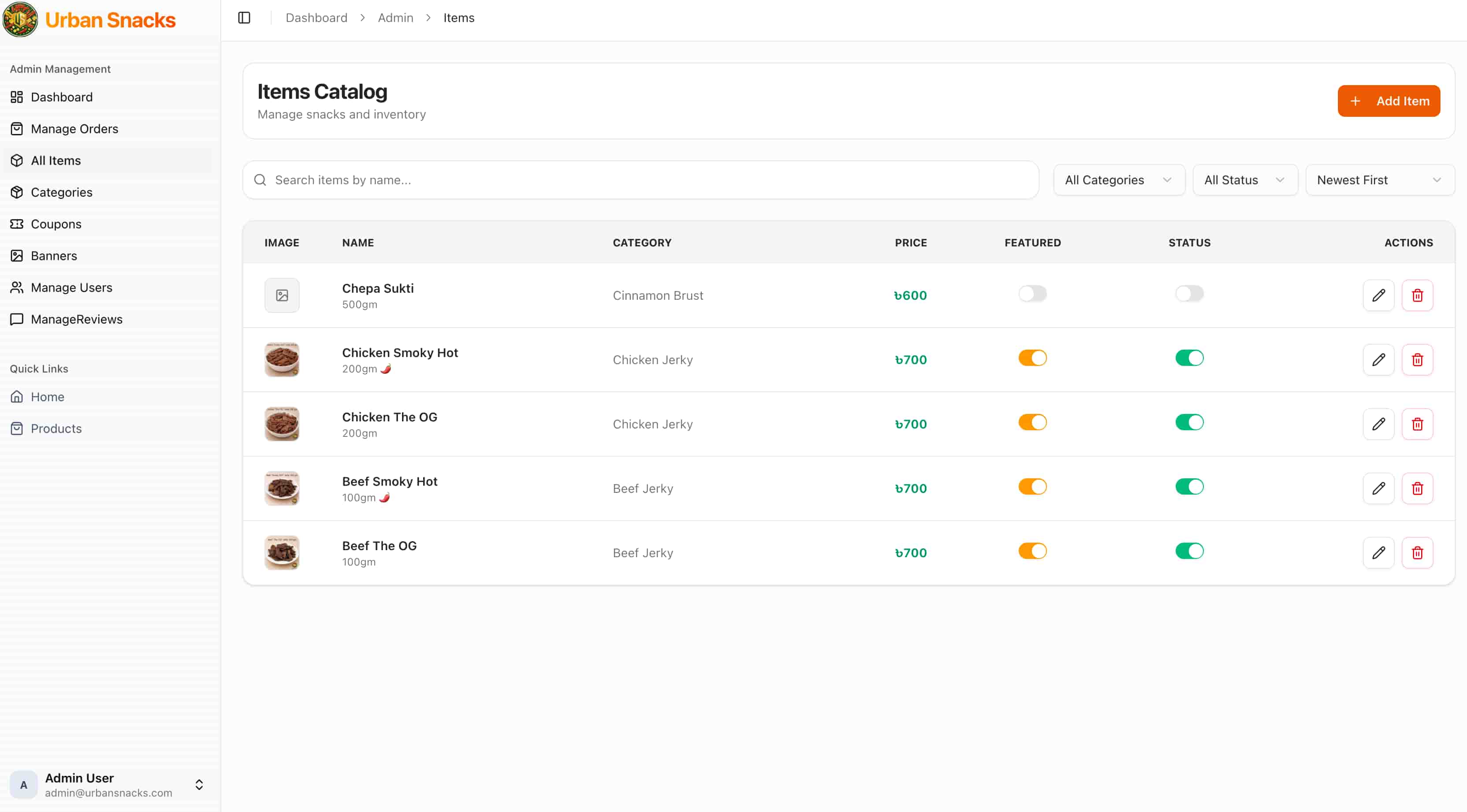Disable status for Chicken The OG
The image size is (1467, 812).
pos(1189,422)
